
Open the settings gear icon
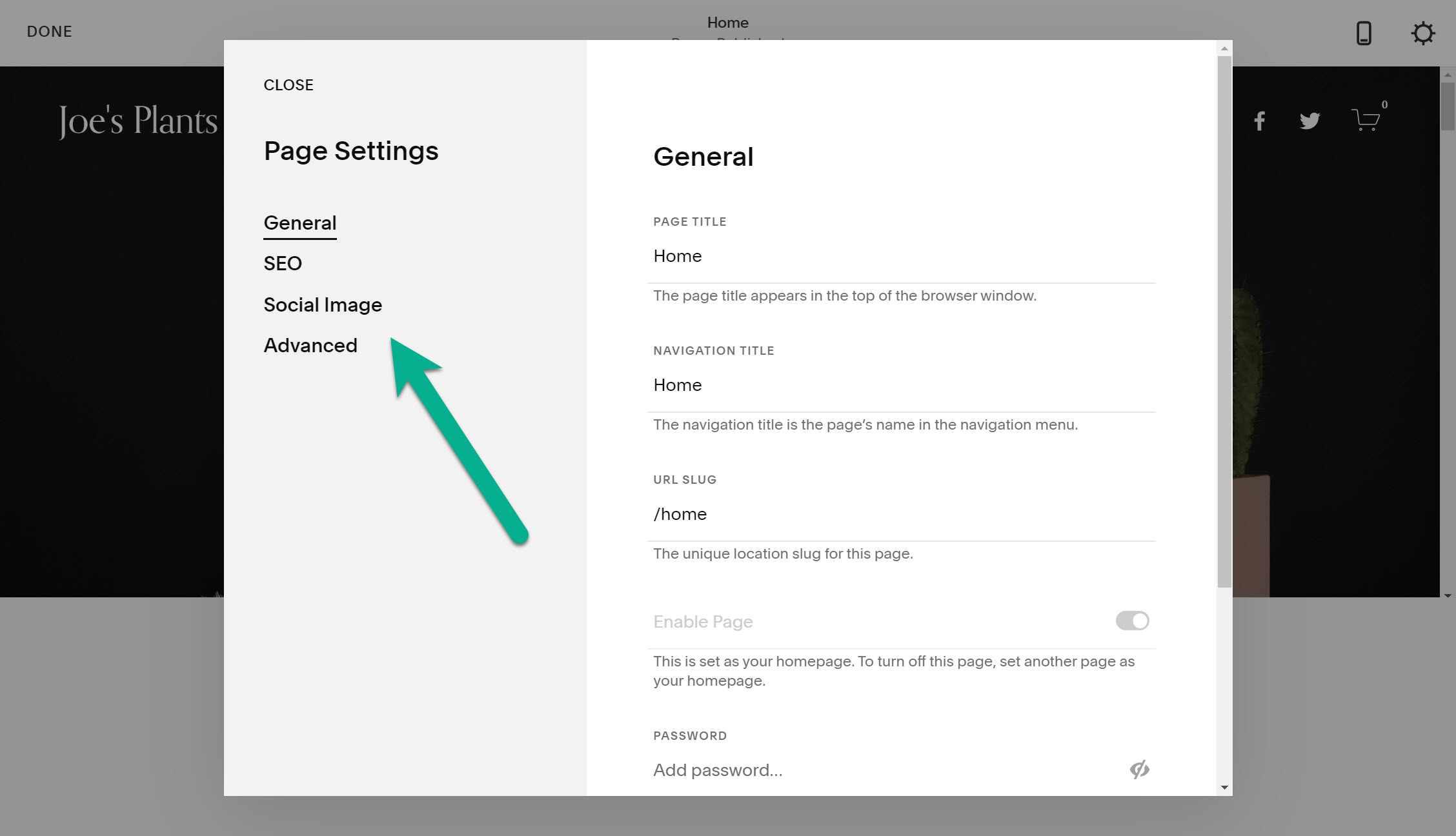pyautogui.click(x=1423, y=34)
